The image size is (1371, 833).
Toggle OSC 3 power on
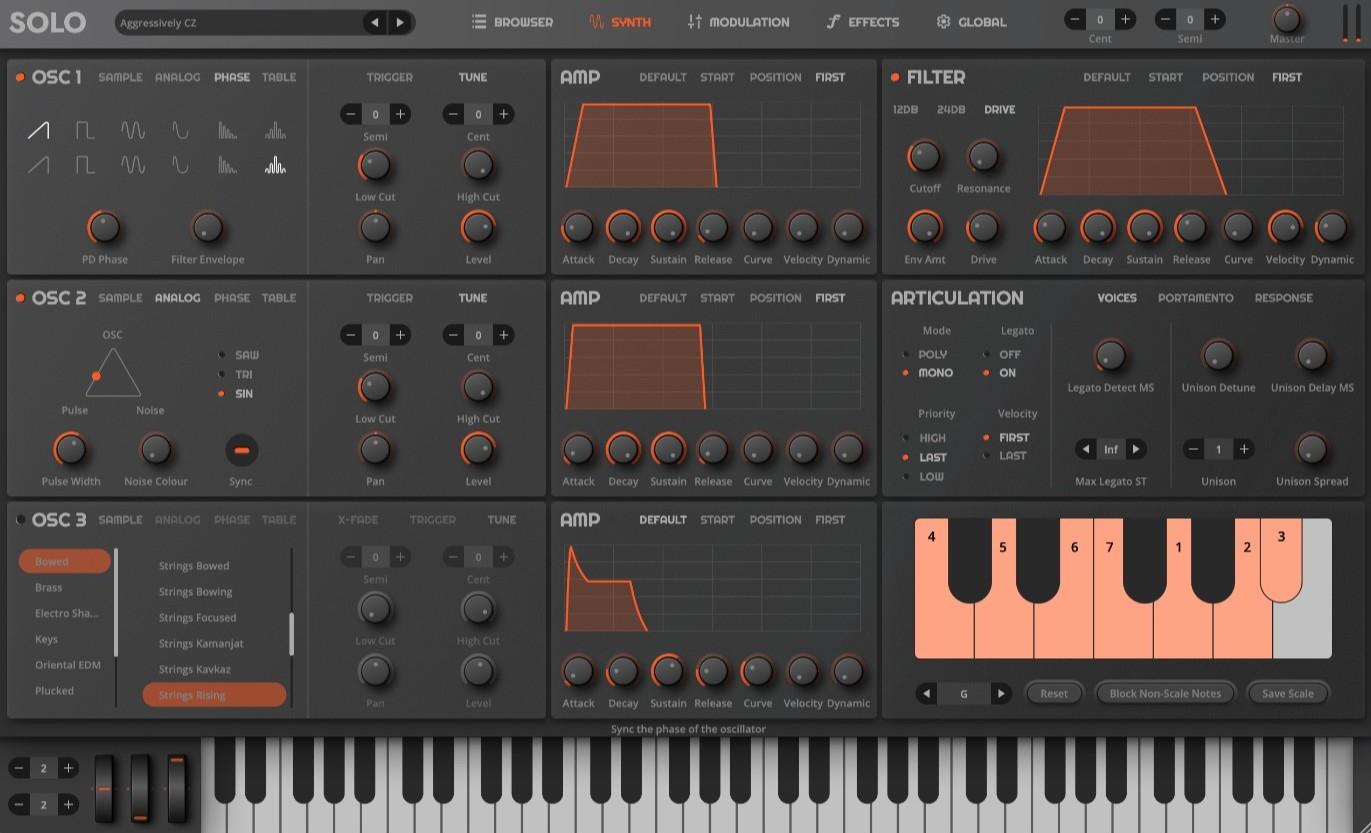pos(20,520)
